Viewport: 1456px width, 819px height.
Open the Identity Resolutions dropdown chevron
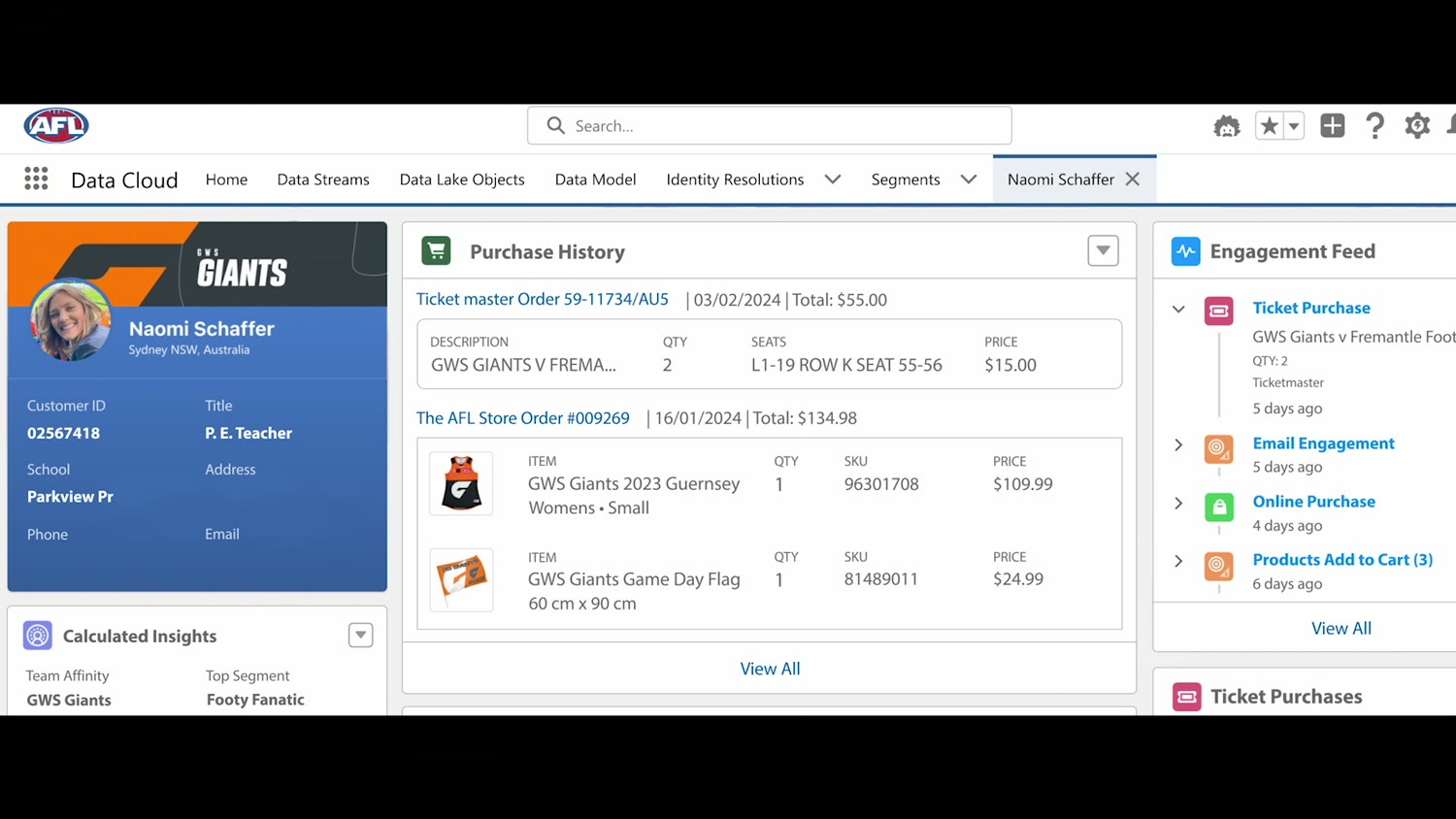point(833,179)
